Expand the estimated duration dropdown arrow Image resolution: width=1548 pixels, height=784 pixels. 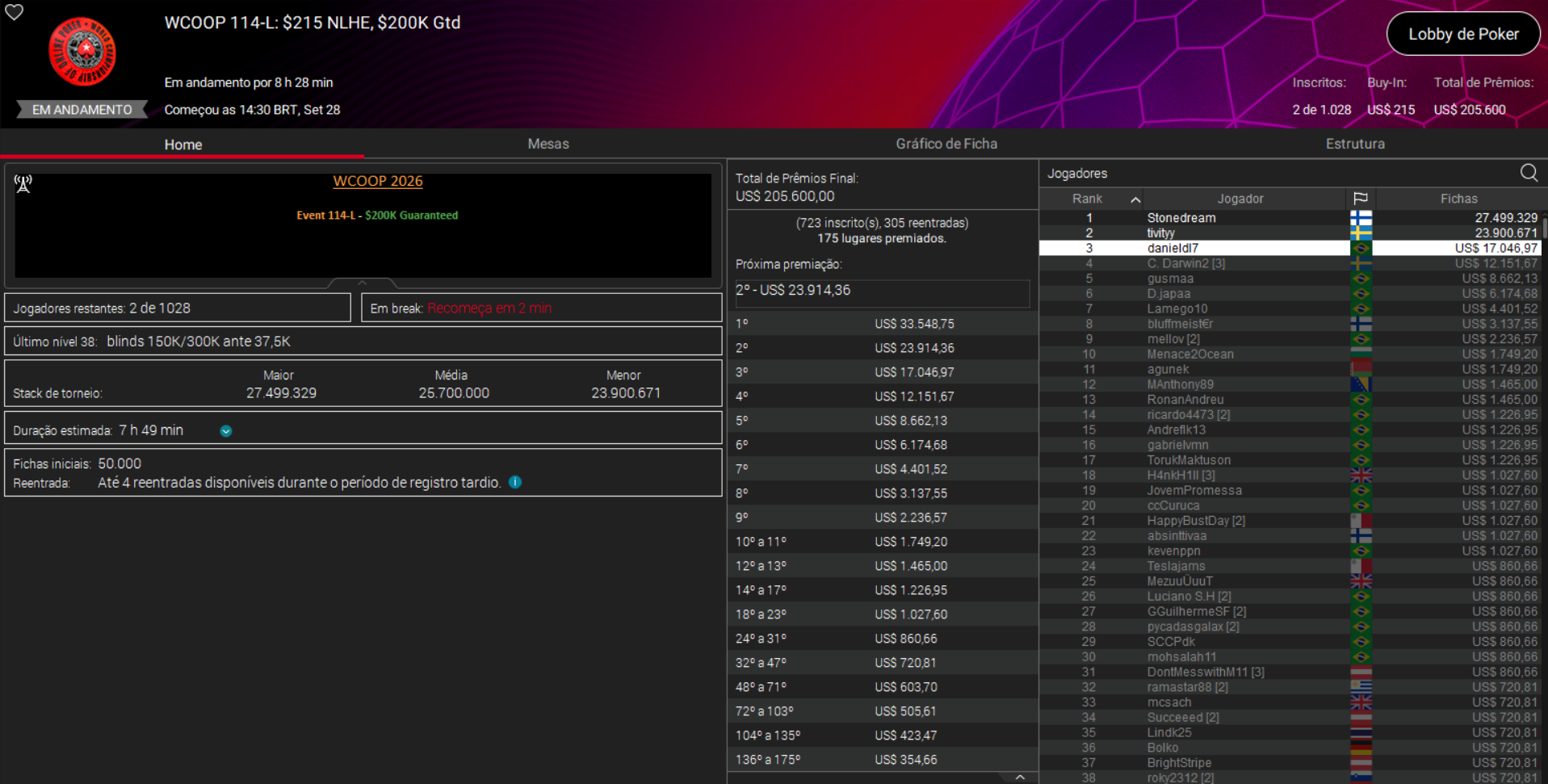pyautogui.click(x=226, y=431)
